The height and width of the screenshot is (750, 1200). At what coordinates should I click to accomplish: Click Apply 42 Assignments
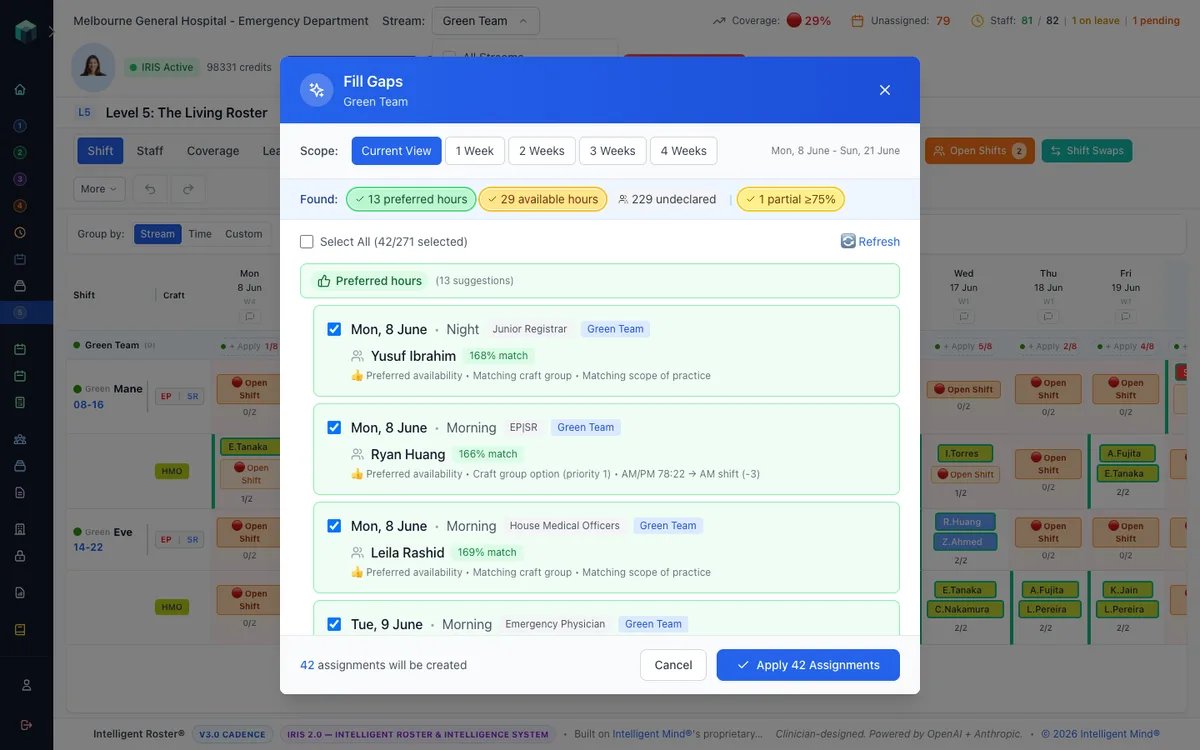[x=808, y=665]
